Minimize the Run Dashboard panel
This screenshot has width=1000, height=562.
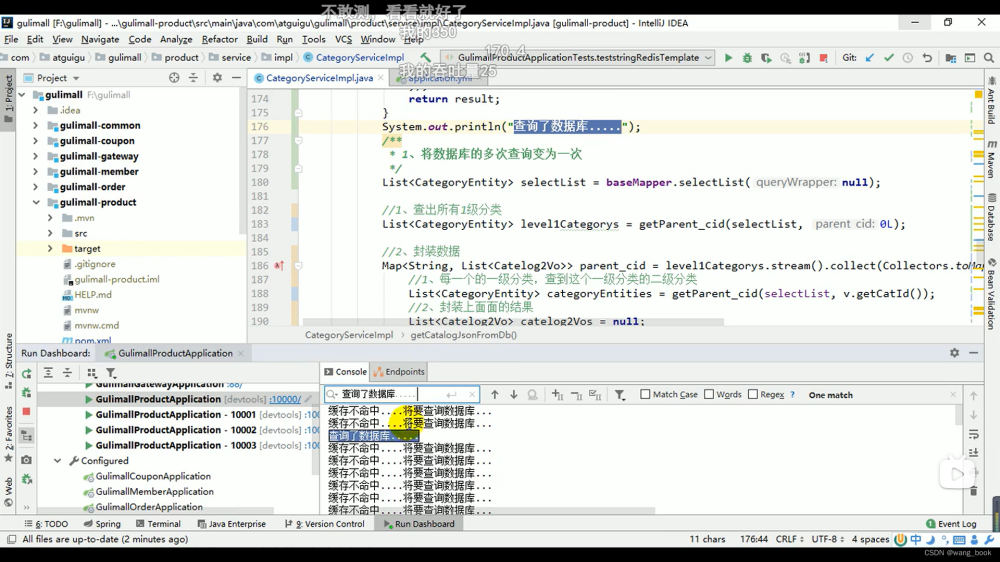[x=973, y=353]
